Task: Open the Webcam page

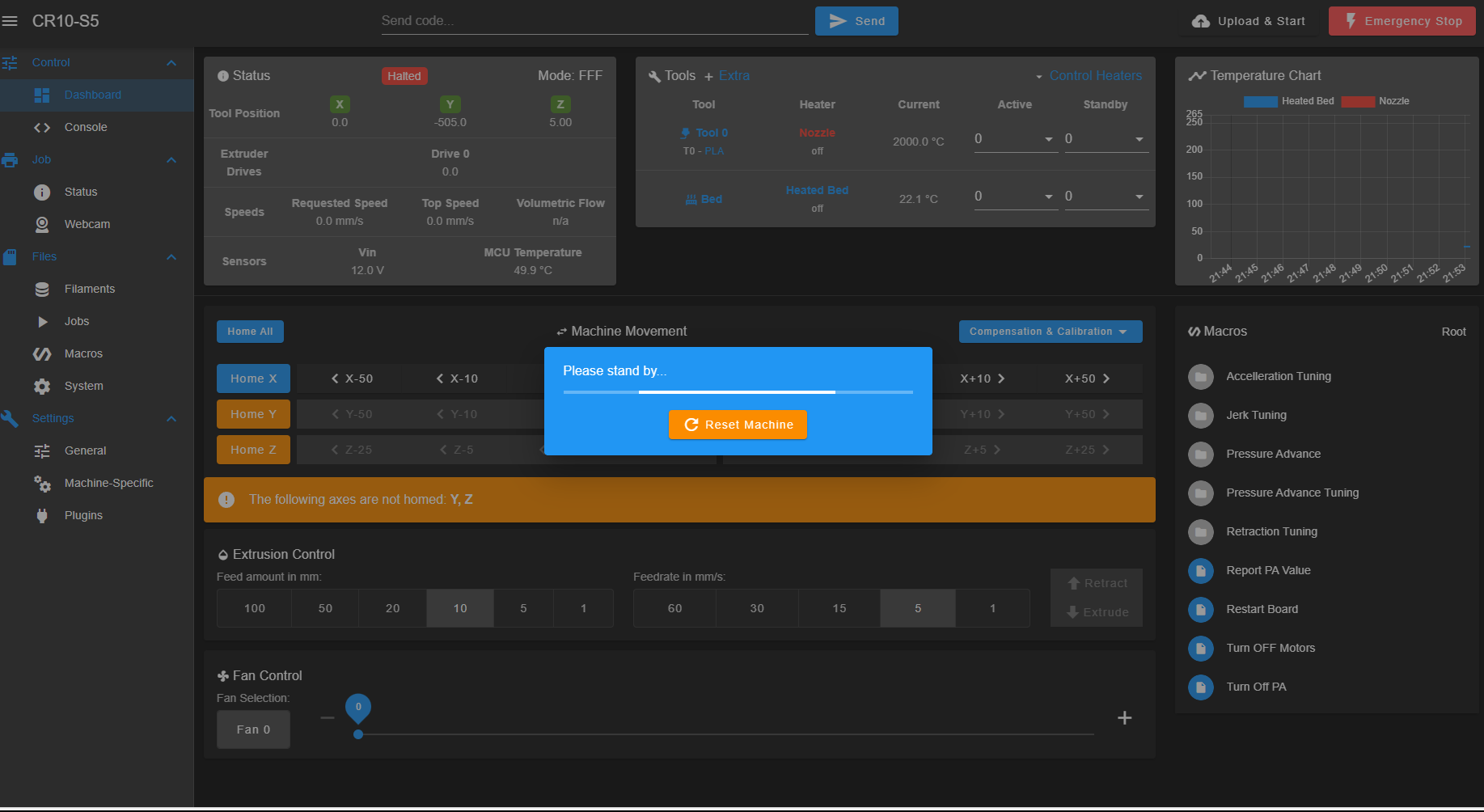Action: (x=97, y=224)
